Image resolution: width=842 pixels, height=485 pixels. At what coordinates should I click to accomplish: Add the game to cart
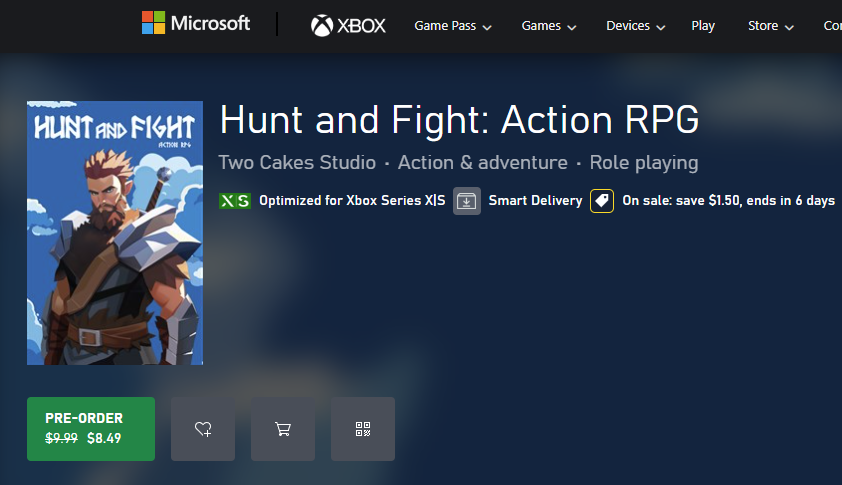[x=283, y=429]
